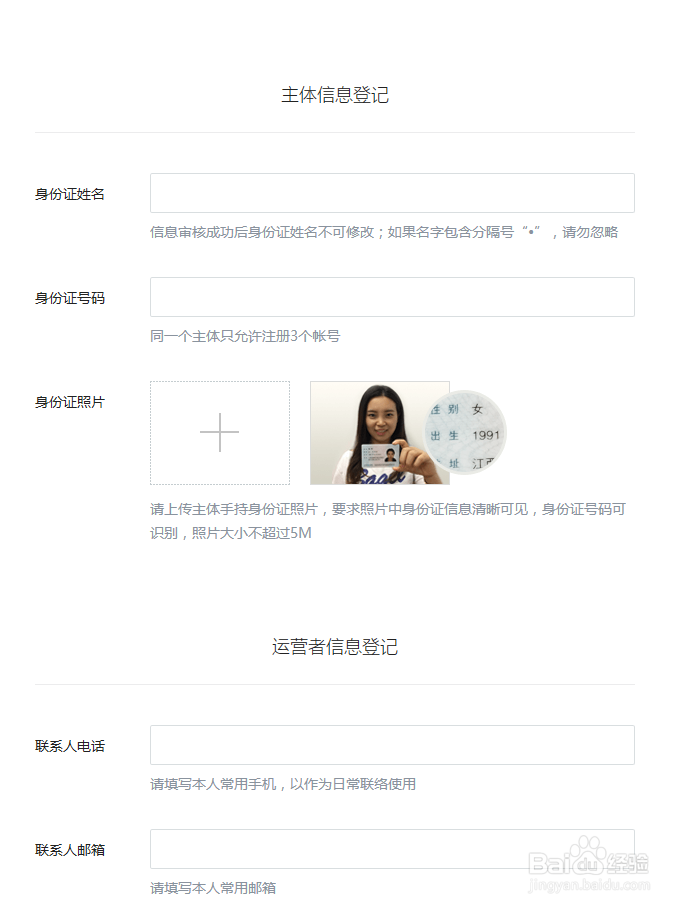Focus the 身份证姓名 input field
This screenshot has height=909, width=689.
click(392, 193)
